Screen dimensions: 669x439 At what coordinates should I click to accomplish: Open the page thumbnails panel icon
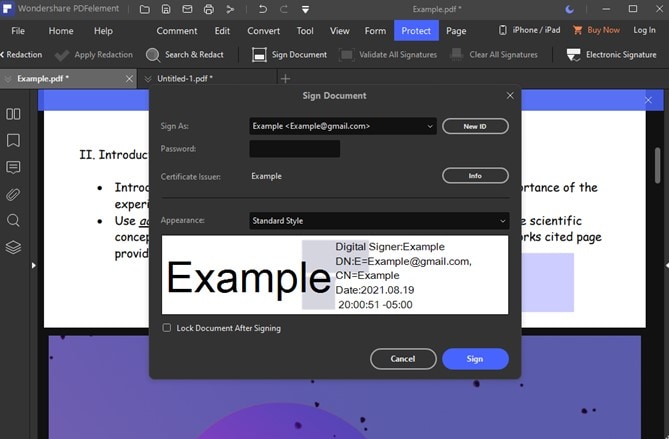(x=13, y=114)
